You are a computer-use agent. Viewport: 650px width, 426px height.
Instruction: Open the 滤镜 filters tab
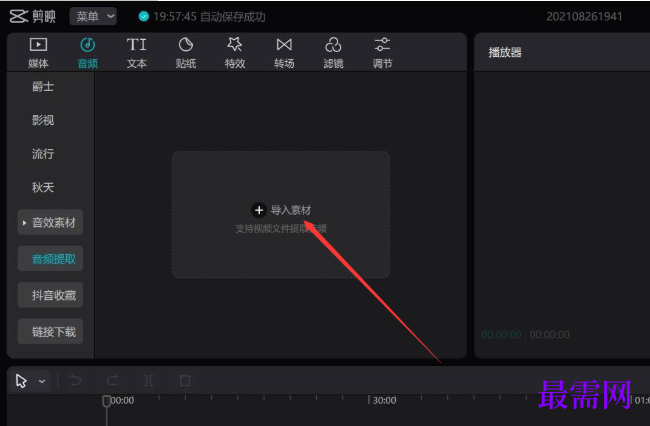point(333,53)
